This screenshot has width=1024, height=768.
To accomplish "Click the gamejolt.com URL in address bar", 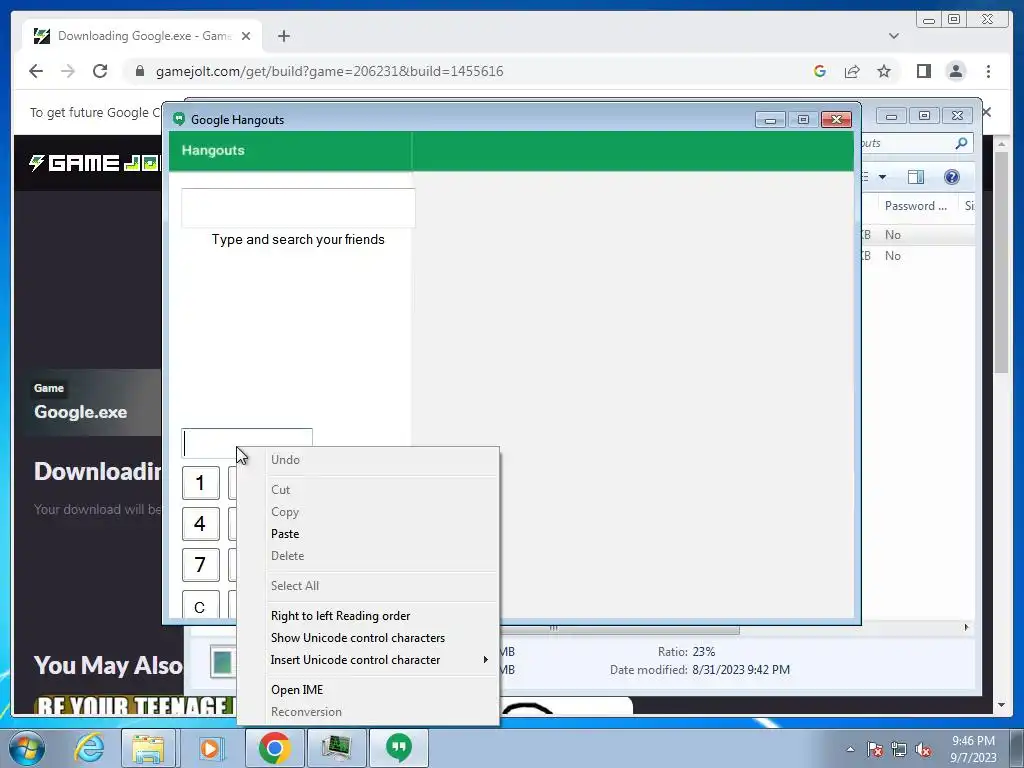I will click(x=329, y=71).
